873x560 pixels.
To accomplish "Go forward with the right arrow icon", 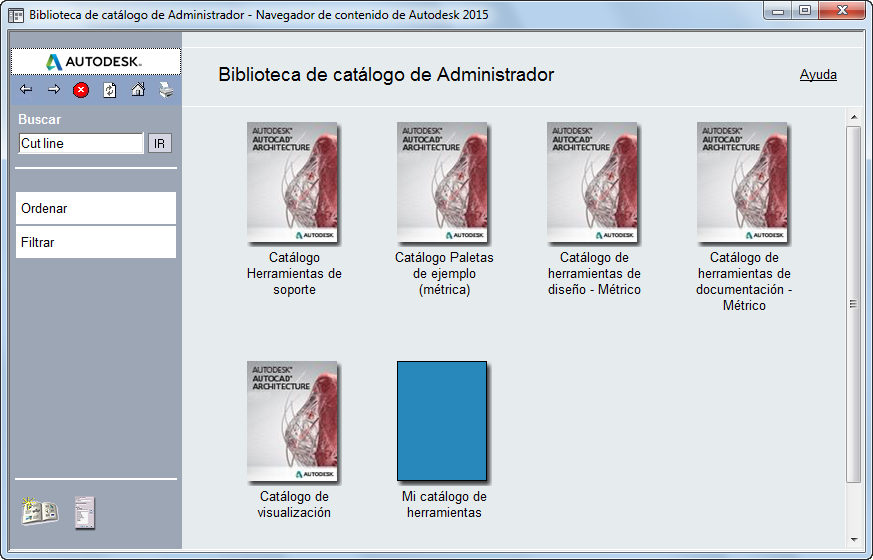I will (53, 89).
